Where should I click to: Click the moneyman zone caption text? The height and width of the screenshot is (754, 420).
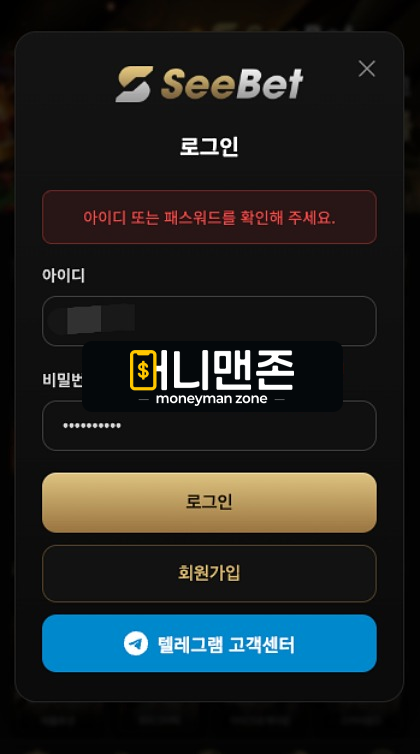pyautogui.click(x=212, y=399)
